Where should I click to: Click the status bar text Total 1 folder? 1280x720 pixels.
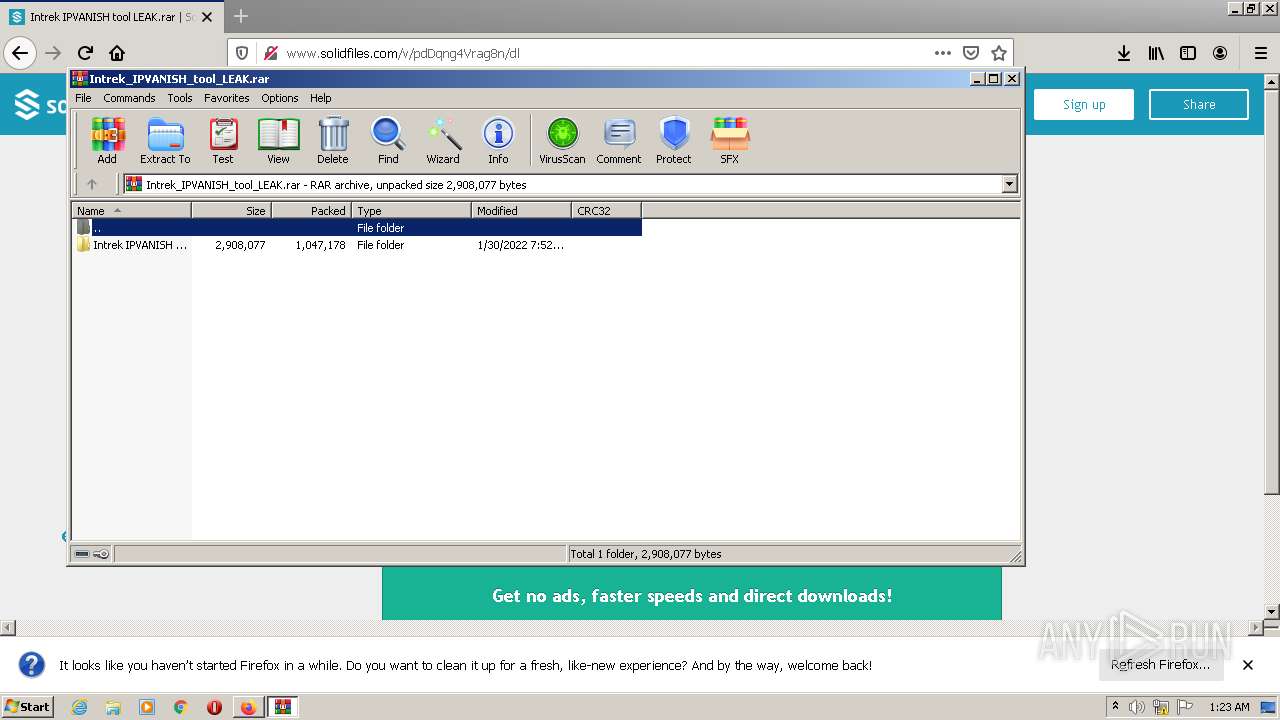[x=646, y=554]
